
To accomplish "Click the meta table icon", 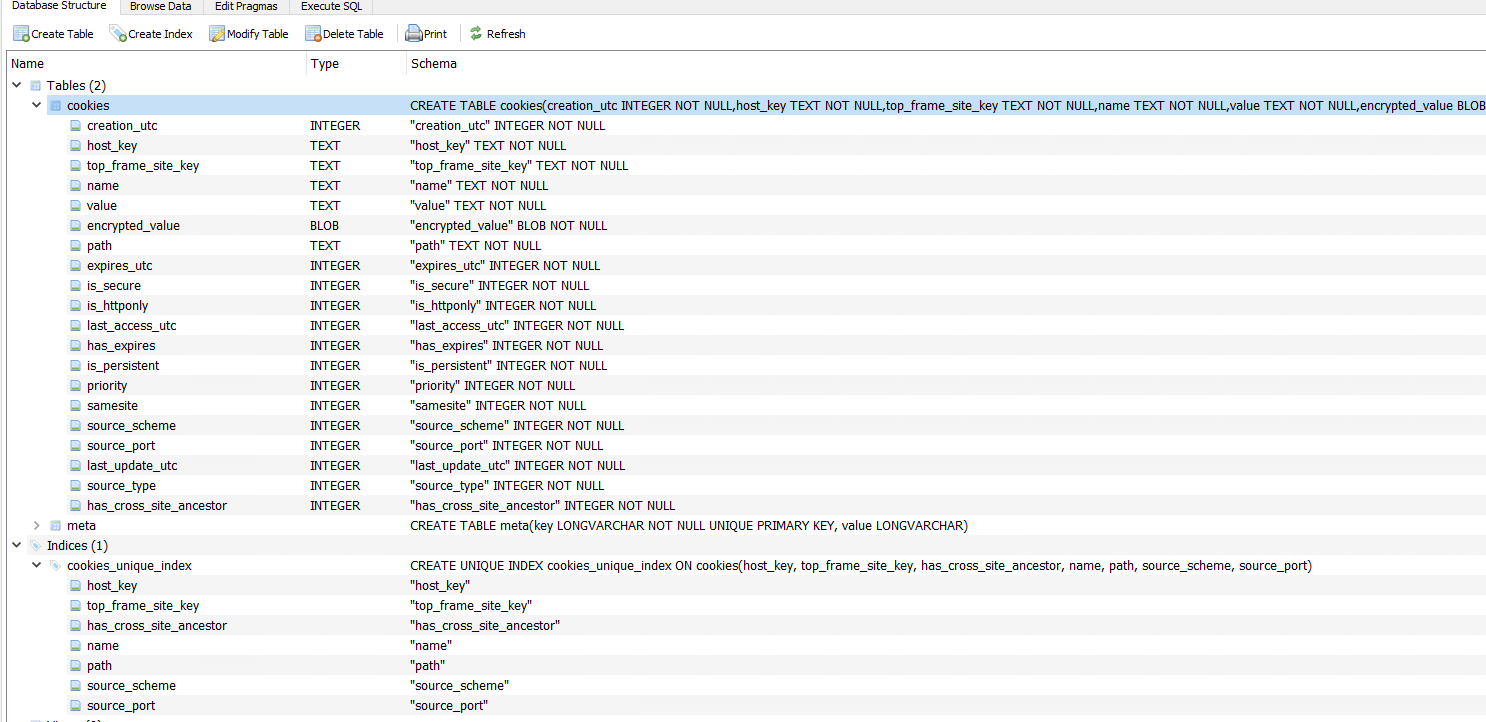I will coord(56,526).
